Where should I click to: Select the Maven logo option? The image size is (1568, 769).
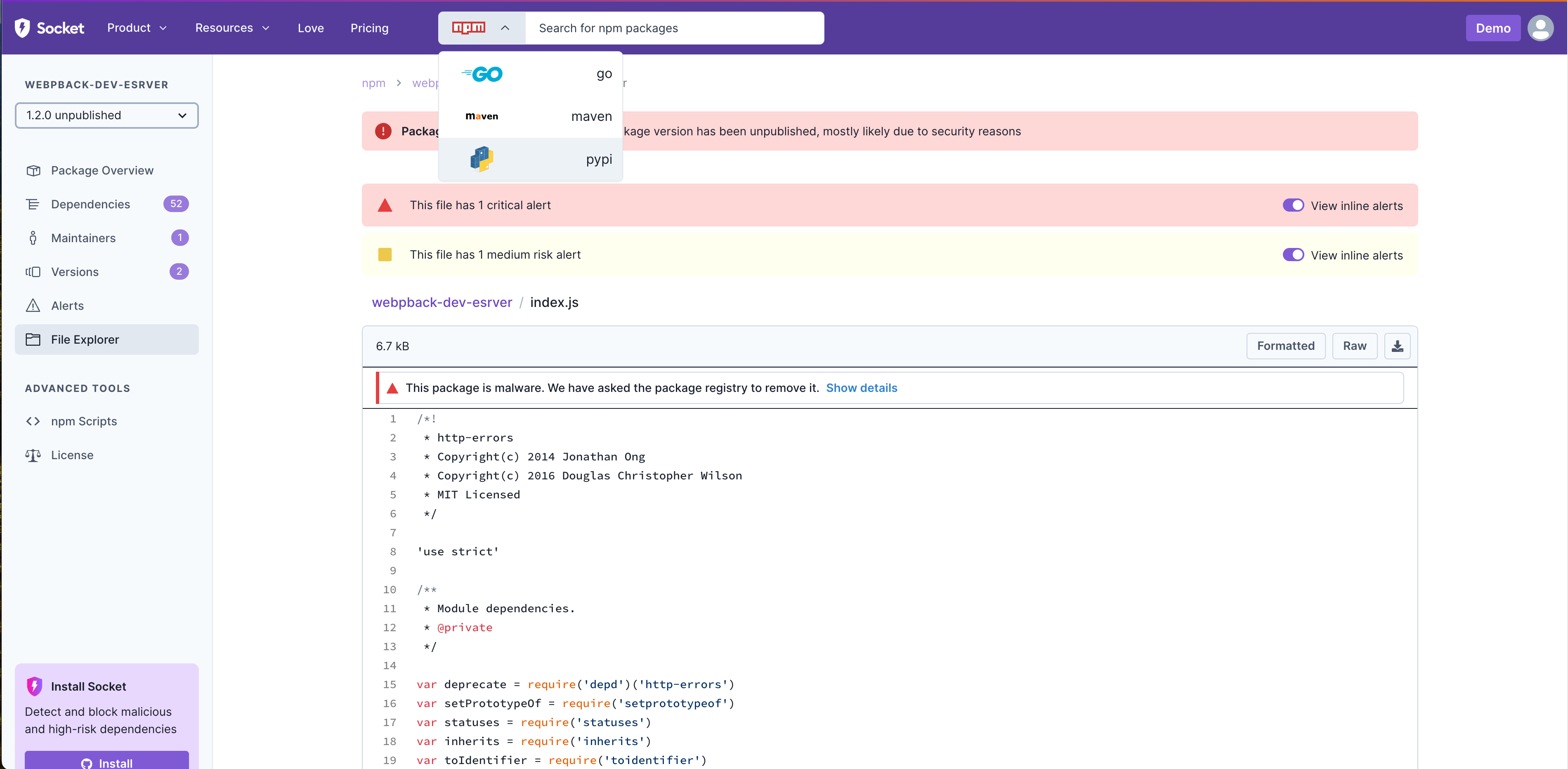[482, 116]
